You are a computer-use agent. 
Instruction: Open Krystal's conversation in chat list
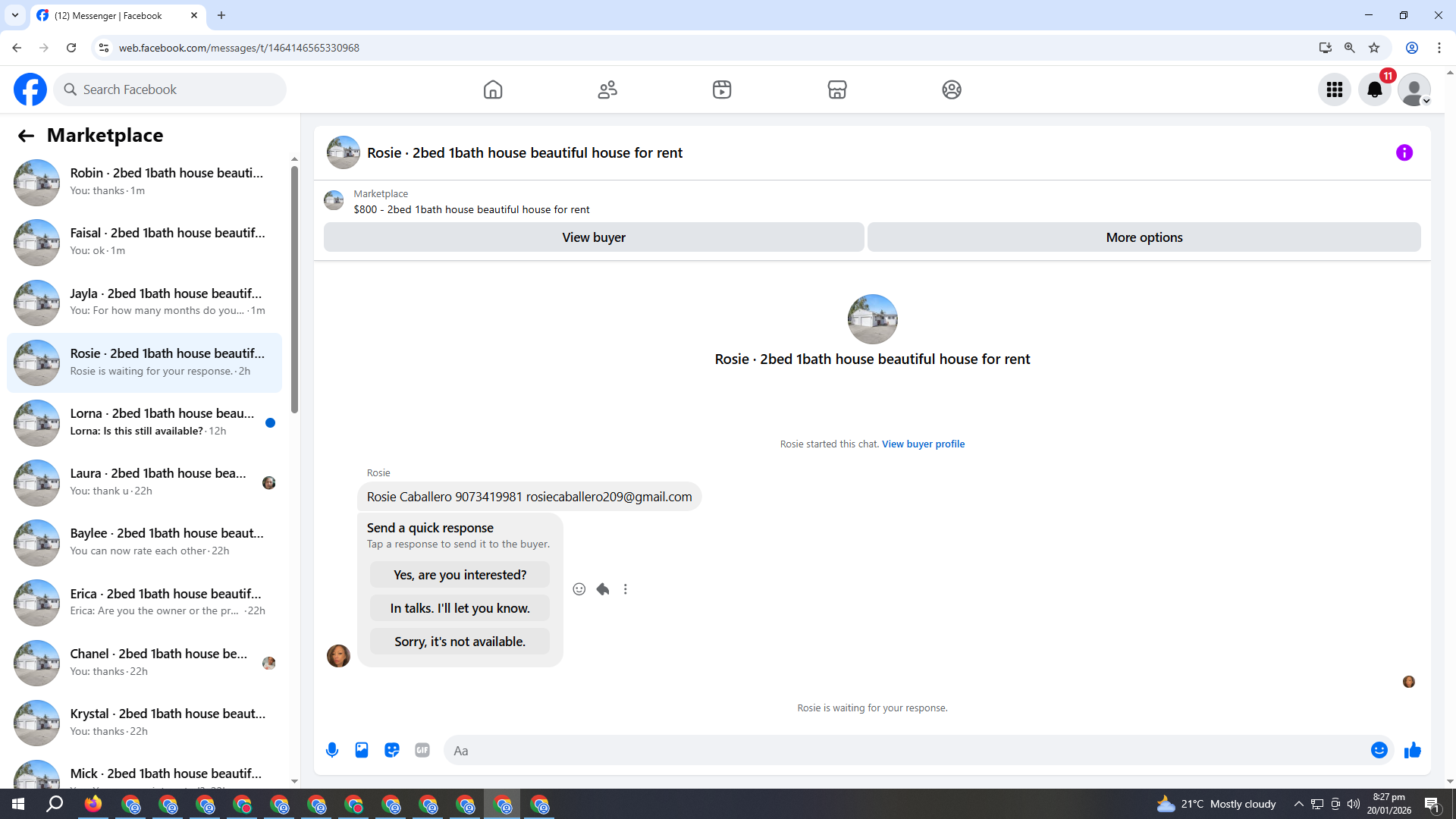tap(144, 723)
